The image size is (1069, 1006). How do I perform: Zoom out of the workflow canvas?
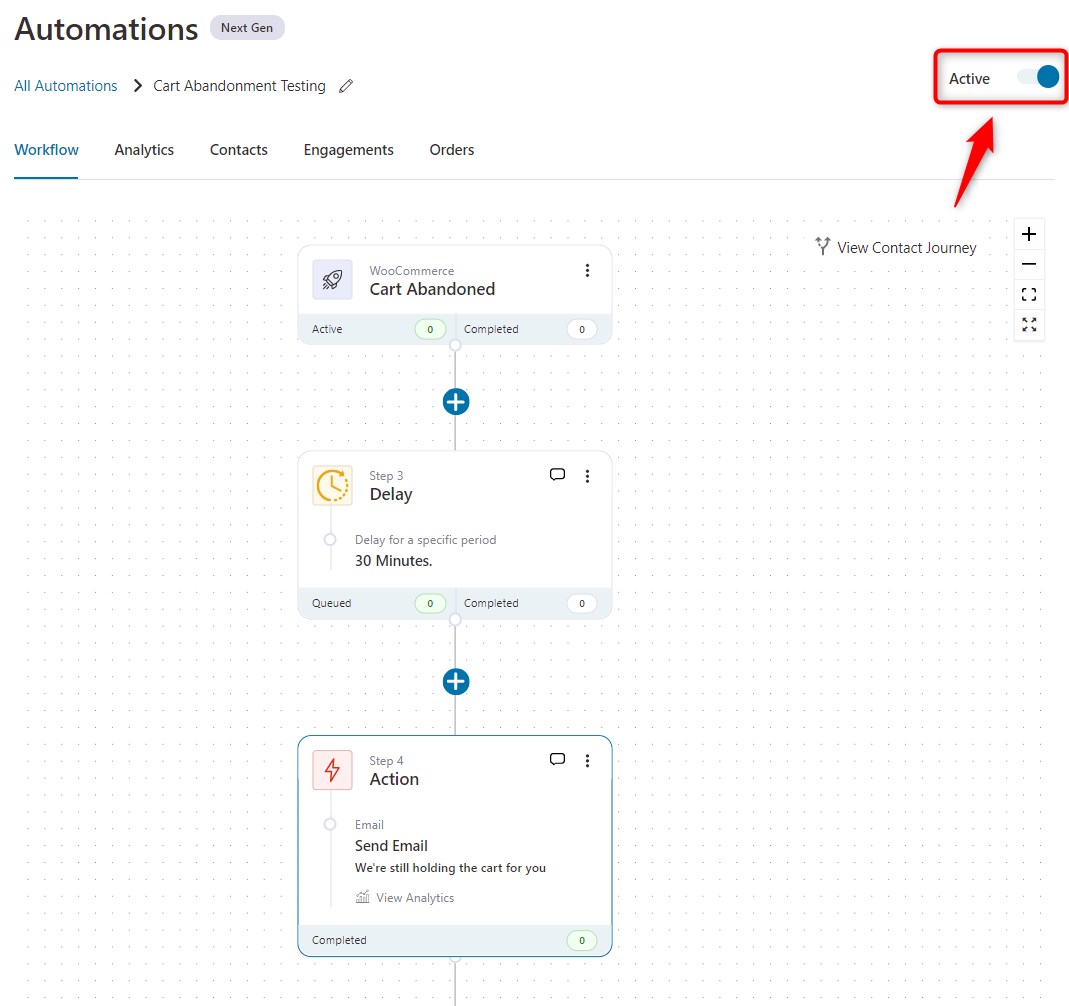[x=1029, y=263]
